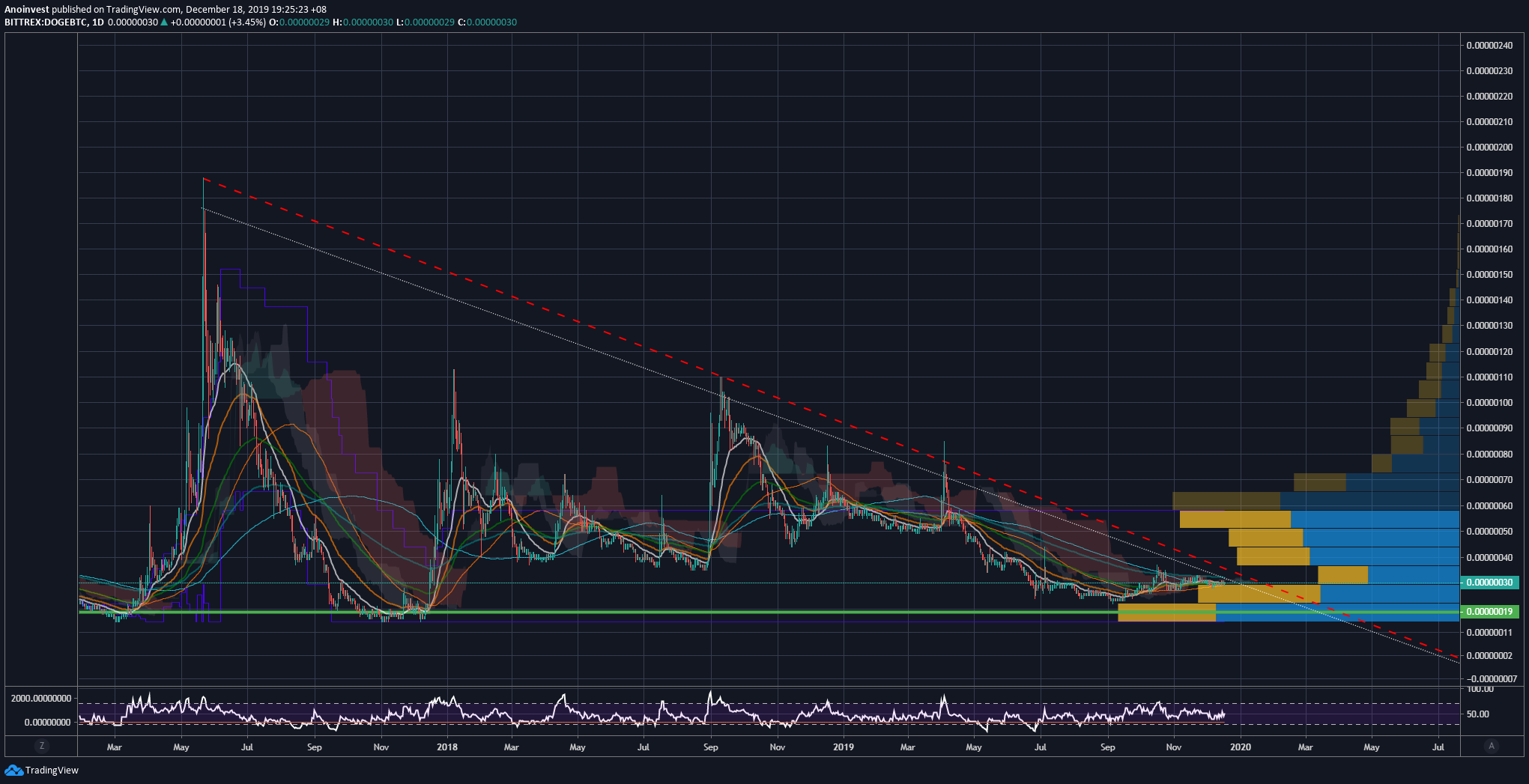Screen dimensions: 1529x784
Task: Click the 0.00000011 price axis label
Action: (x=1489, y=632)
